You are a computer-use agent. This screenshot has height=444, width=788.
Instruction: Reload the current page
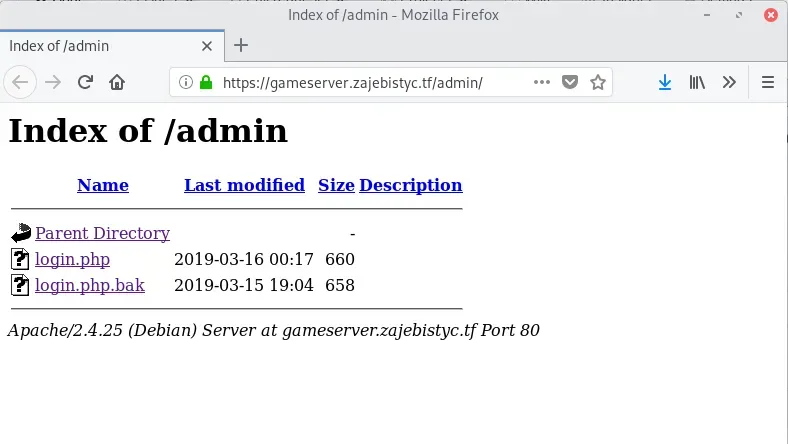click(86, 82)
